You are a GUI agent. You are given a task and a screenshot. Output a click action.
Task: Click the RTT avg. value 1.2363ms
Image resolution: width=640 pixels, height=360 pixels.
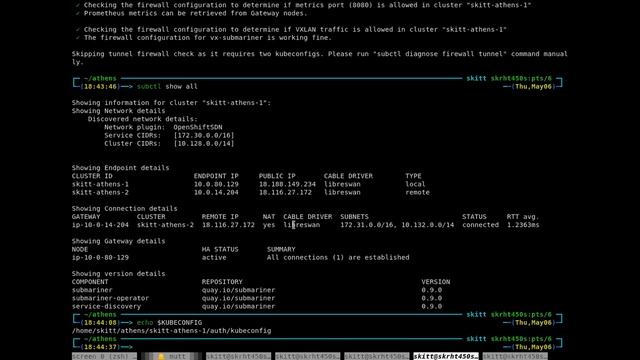click(x=523, y=225)
